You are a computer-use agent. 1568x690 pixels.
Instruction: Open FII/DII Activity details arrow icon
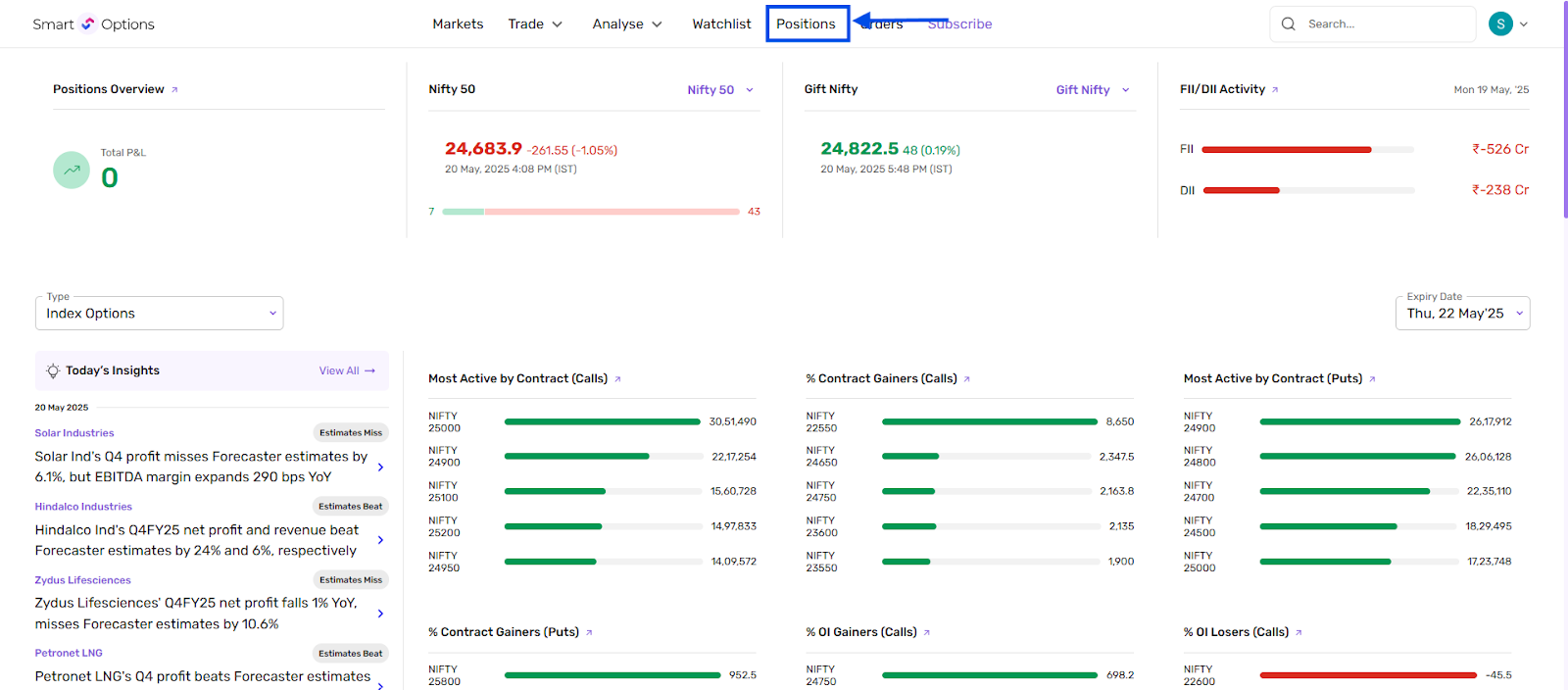tap(1275, 90)
